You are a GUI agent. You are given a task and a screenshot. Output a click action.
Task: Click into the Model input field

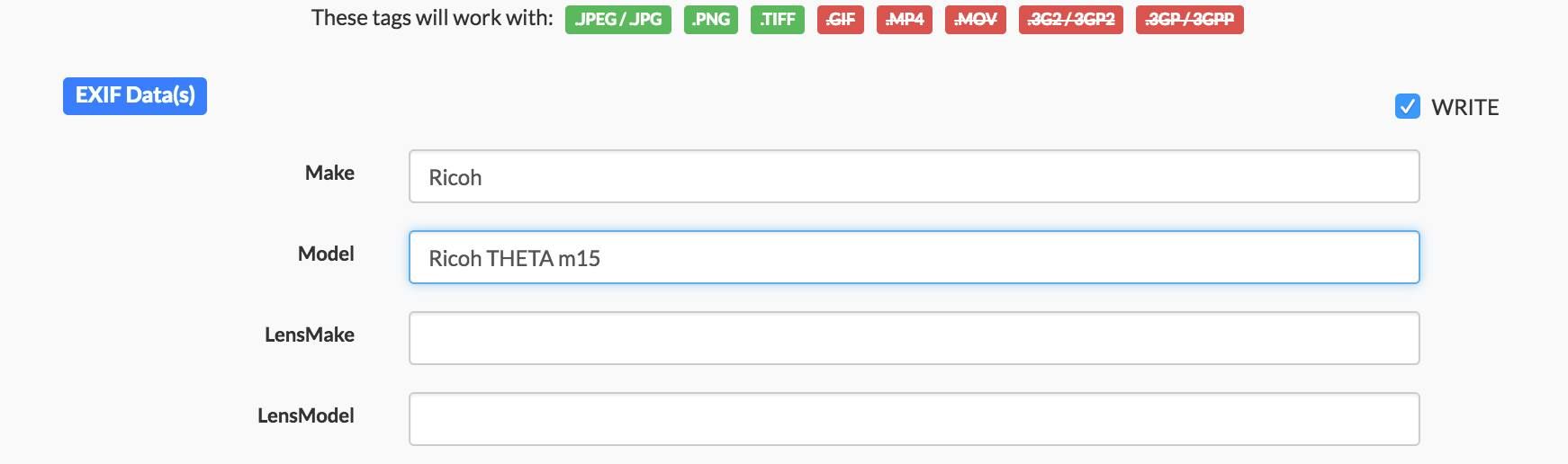click(x=914, y=258)
